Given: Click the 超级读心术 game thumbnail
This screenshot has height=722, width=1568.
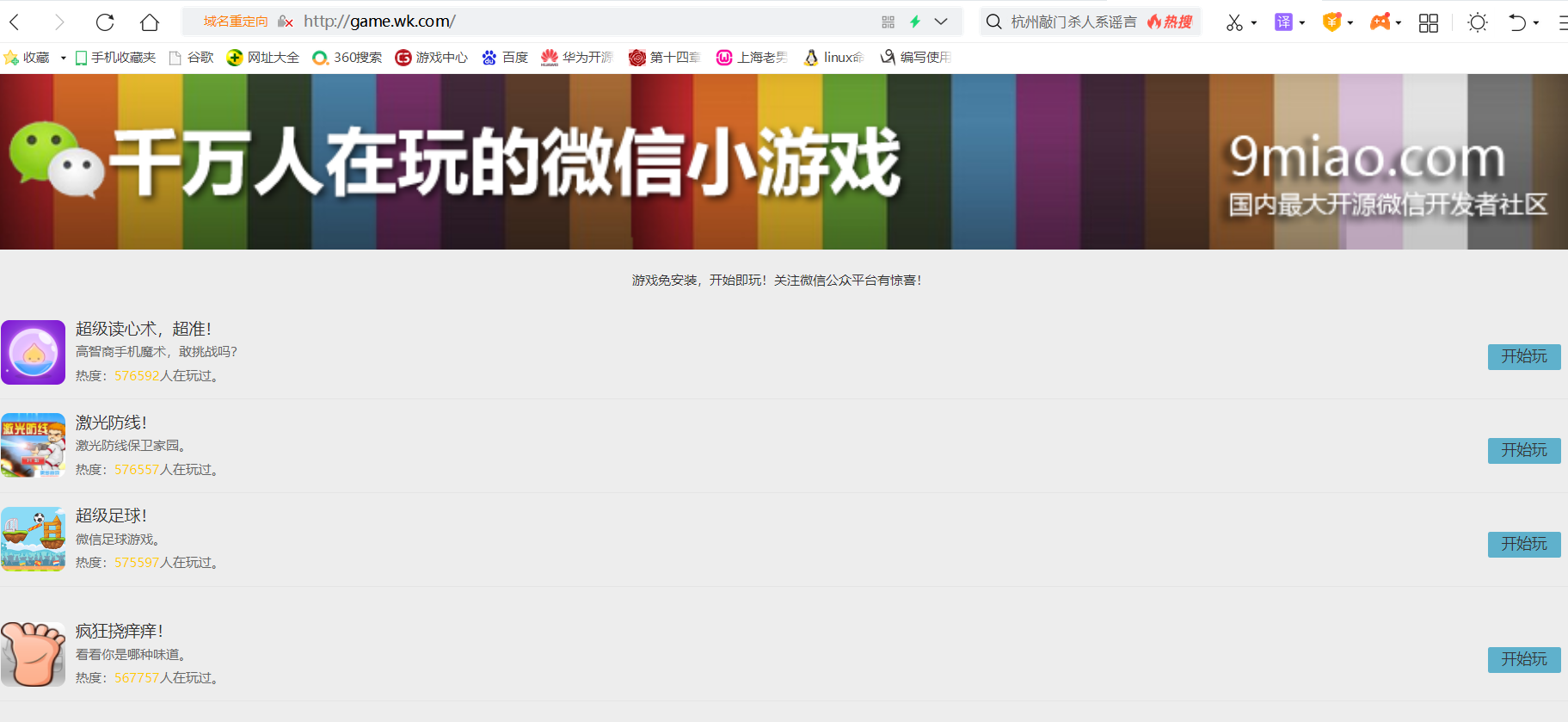Looking at the screenshot, I should 33,352.
